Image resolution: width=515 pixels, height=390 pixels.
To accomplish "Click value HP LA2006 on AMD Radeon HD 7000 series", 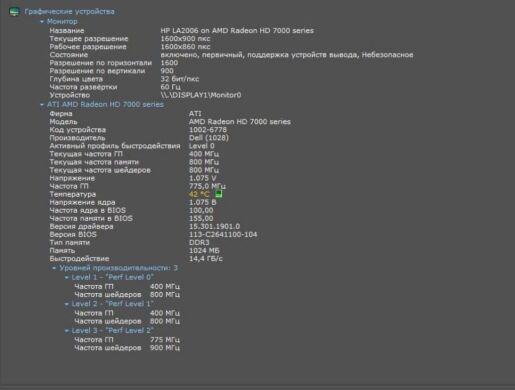I will (237, 31).
